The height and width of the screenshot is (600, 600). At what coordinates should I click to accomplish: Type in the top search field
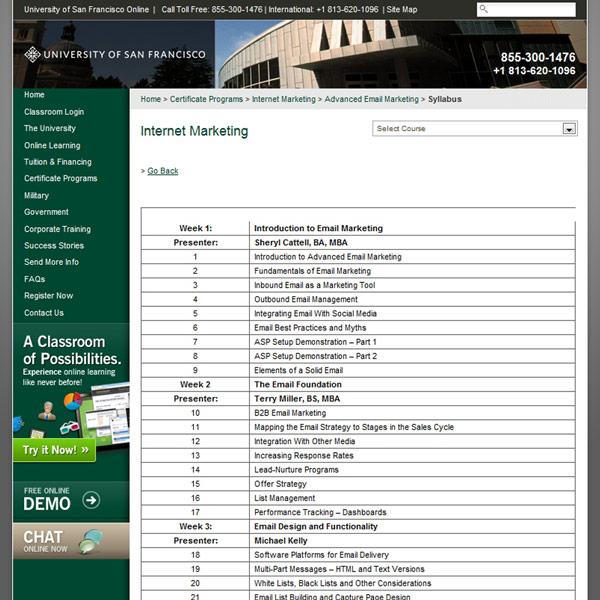(x=530, y=9)
